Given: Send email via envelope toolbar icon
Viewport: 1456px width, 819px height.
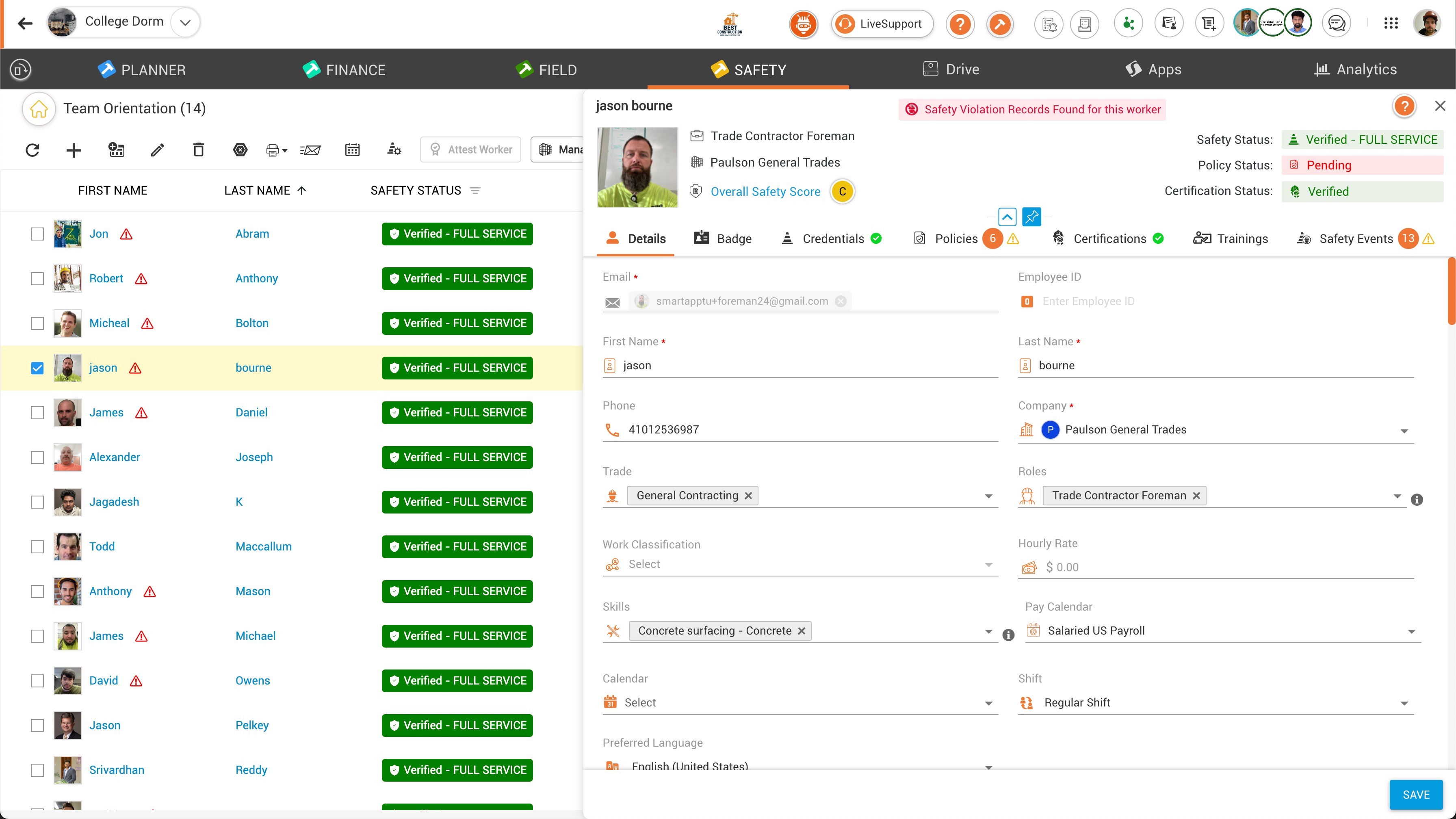Looking at the screenshot, I should [310, 150].
